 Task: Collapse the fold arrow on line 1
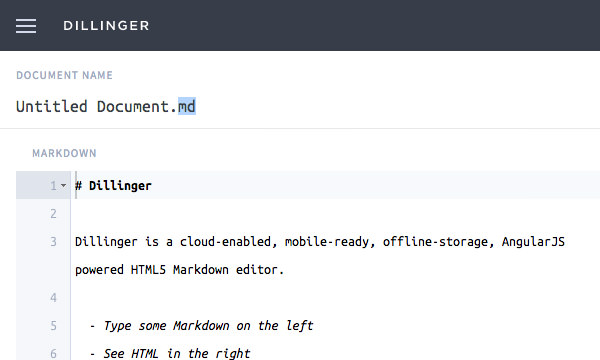coord(64,186)
